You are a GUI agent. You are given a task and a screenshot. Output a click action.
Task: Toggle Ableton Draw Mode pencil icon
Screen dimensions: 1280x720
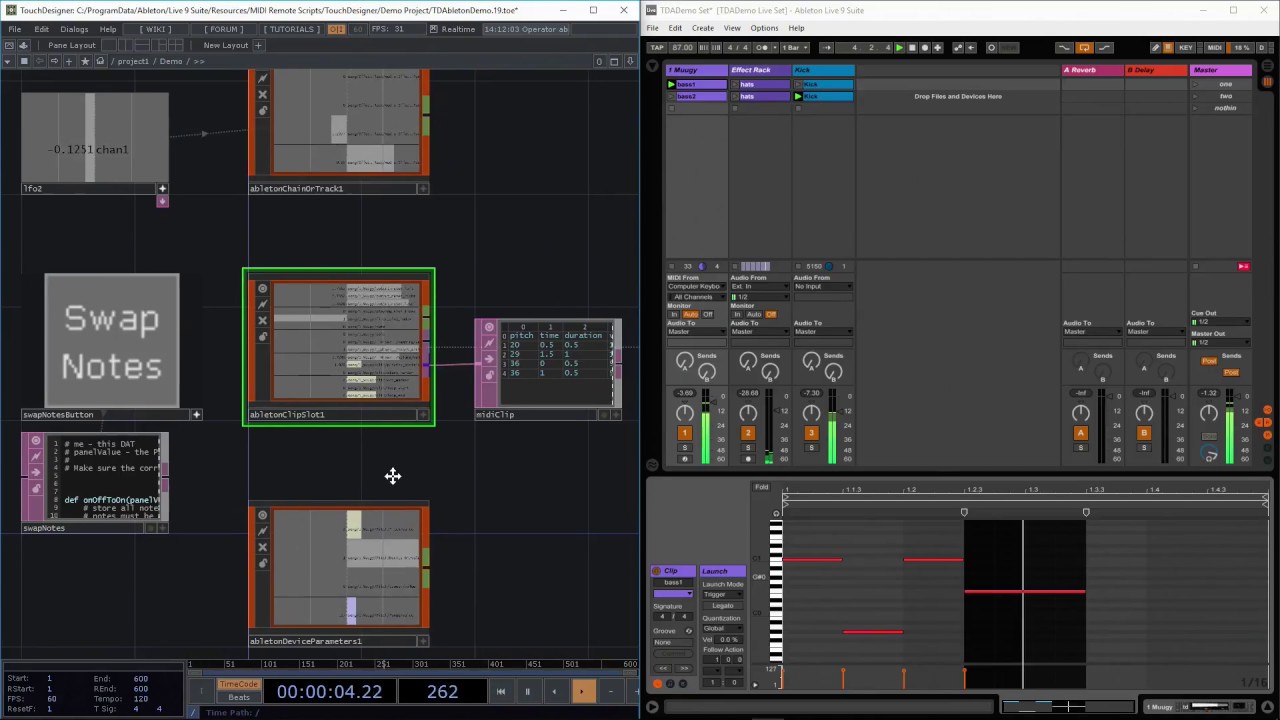pos(1155,48)
